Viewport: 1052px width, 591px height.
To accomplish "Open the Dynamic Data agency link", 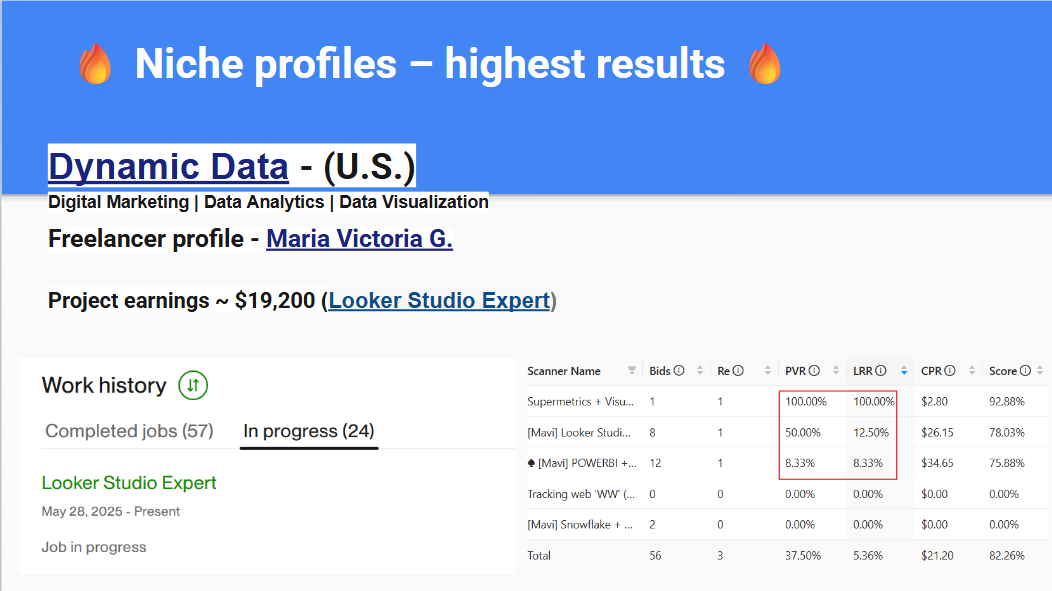I will [168, 166].
